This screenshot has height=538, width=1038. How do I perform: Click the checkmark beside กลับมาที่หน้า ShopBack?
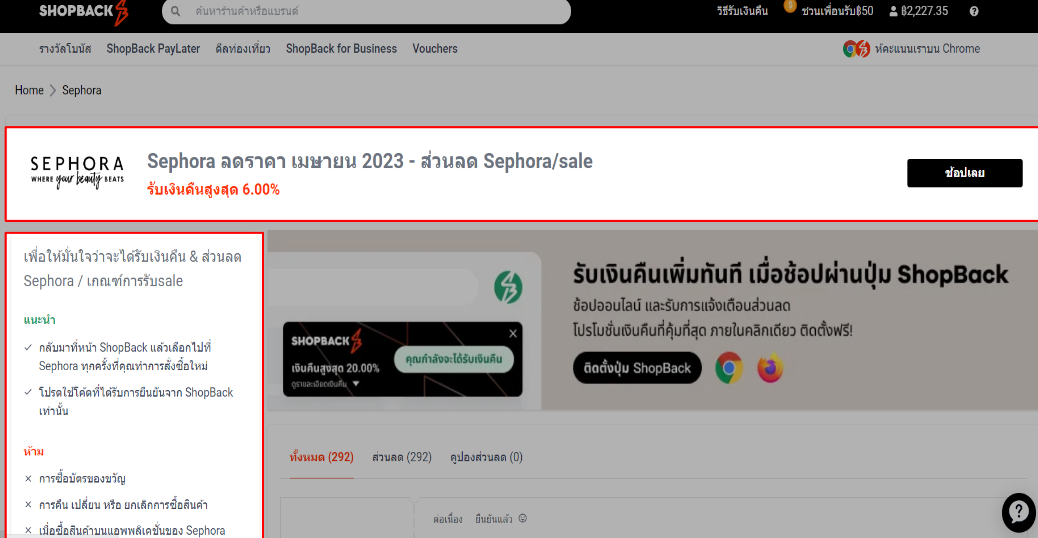pyautogui.click(x=28, y=347)
